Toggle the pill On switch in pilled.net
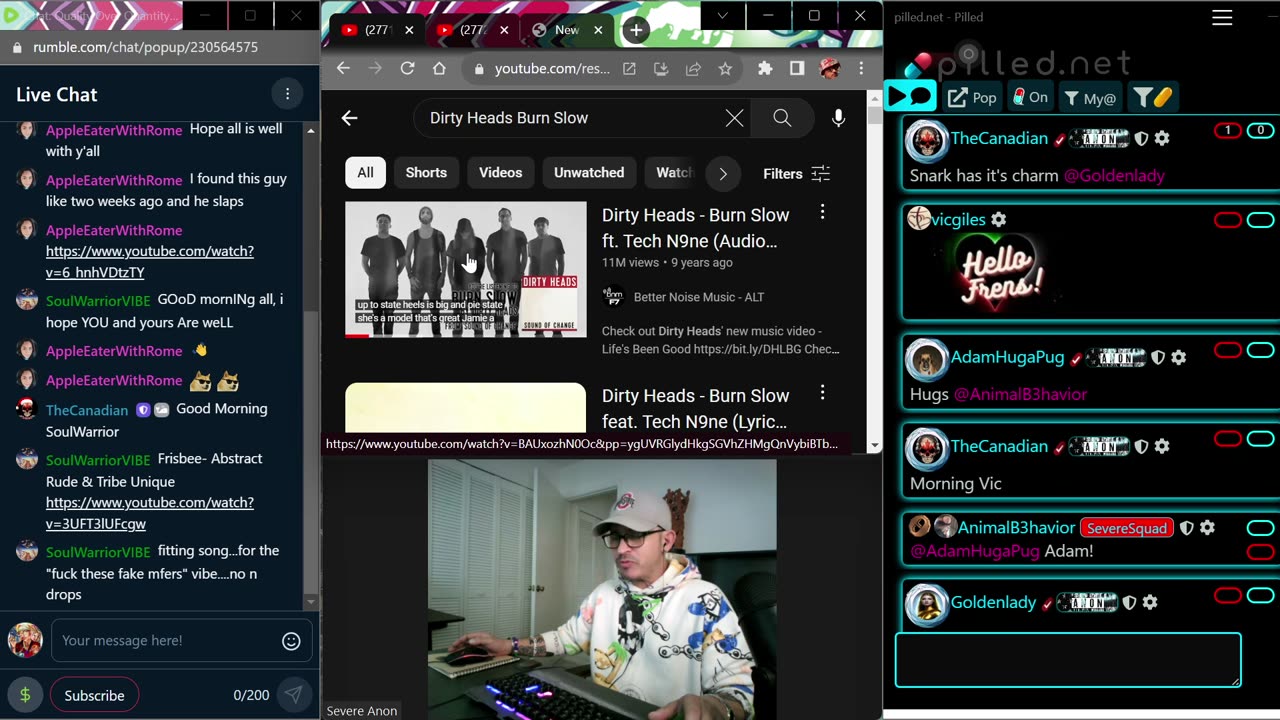This screenshot has height=720, width=1280. [x=1030, y=97]
